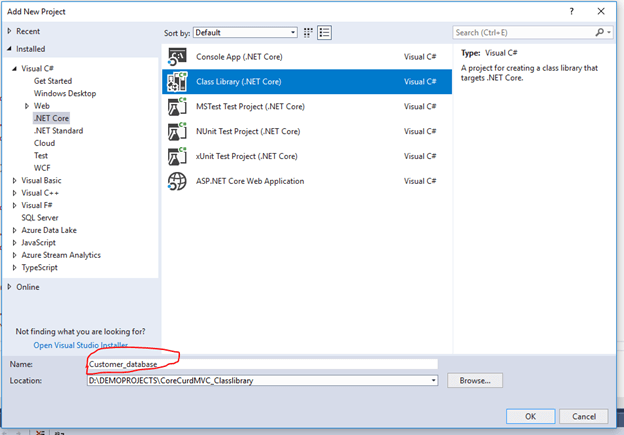
Task: Click the search magnifier icon
Action: pyautogui.click(x=599, y=32)
